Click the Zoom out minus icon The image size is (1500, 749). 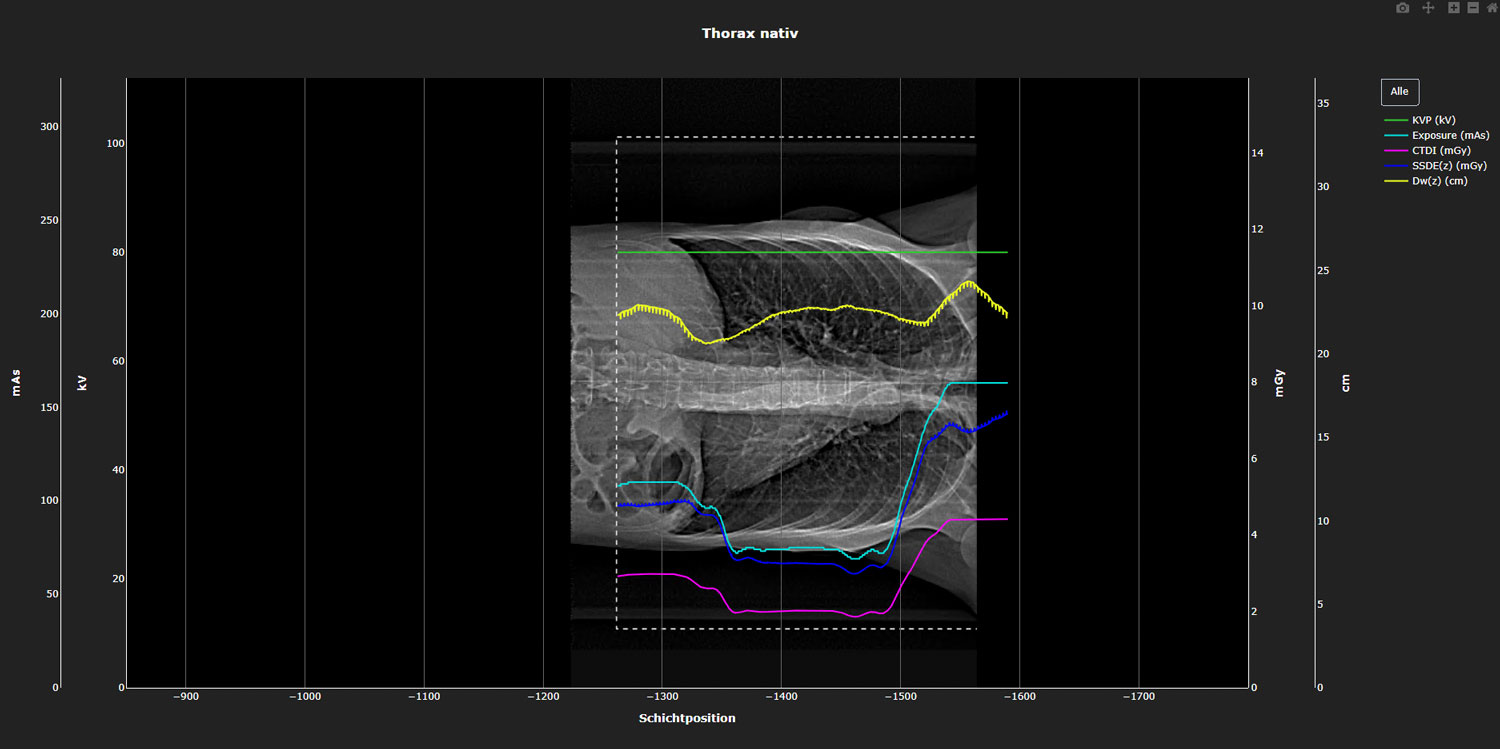tap(1472, 8)
